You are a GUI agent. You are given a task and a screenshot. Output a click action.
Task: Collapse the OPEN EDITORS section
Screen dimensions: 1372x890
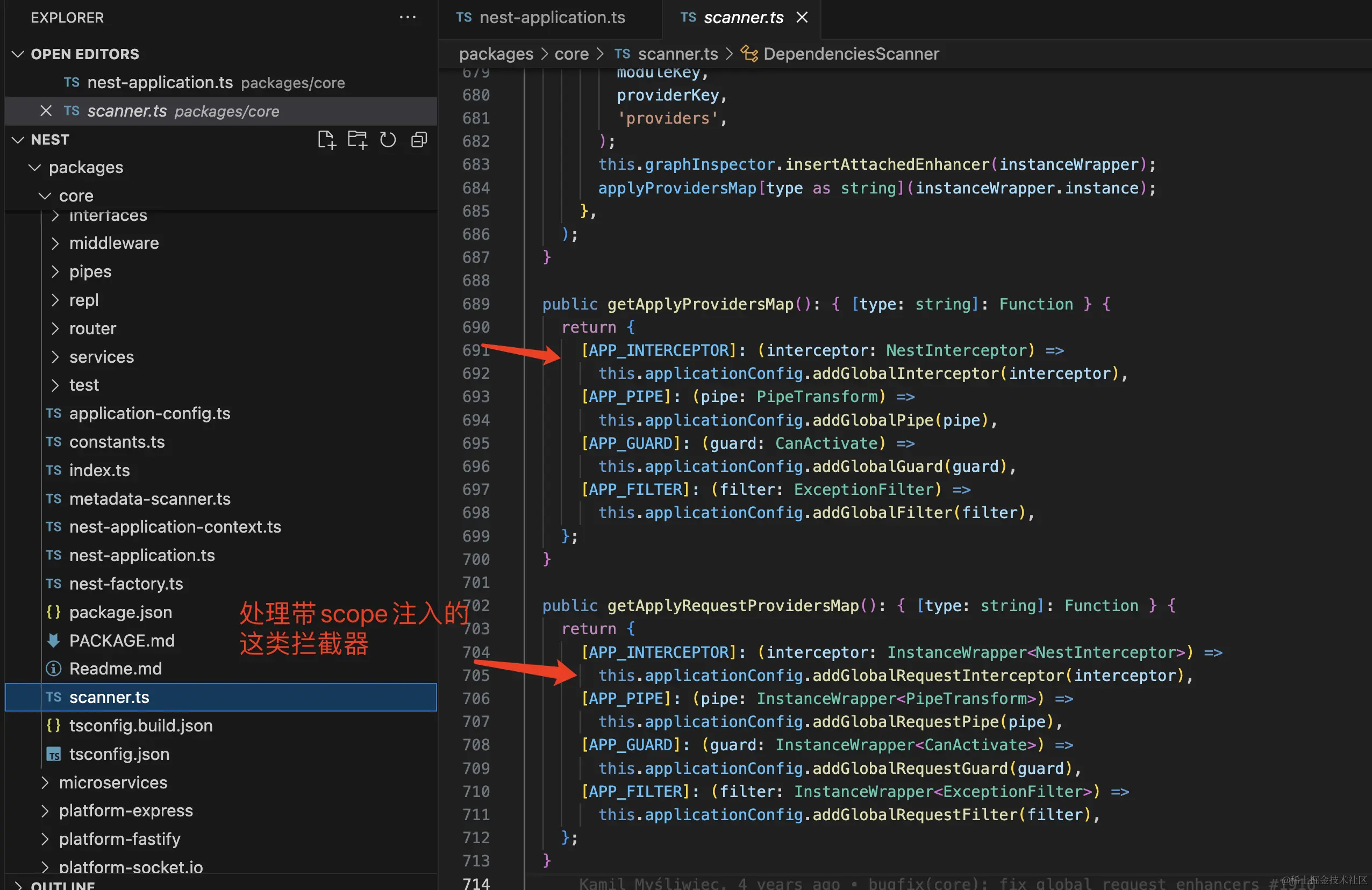[x=18, y=54]
